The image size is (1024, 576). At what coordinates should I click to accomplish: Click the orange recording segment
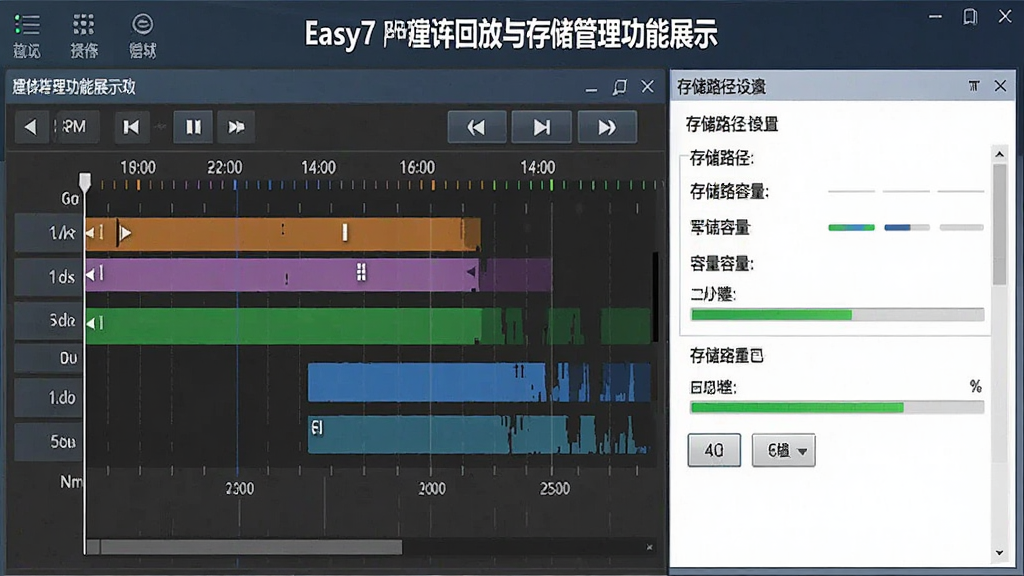(283, 234)
